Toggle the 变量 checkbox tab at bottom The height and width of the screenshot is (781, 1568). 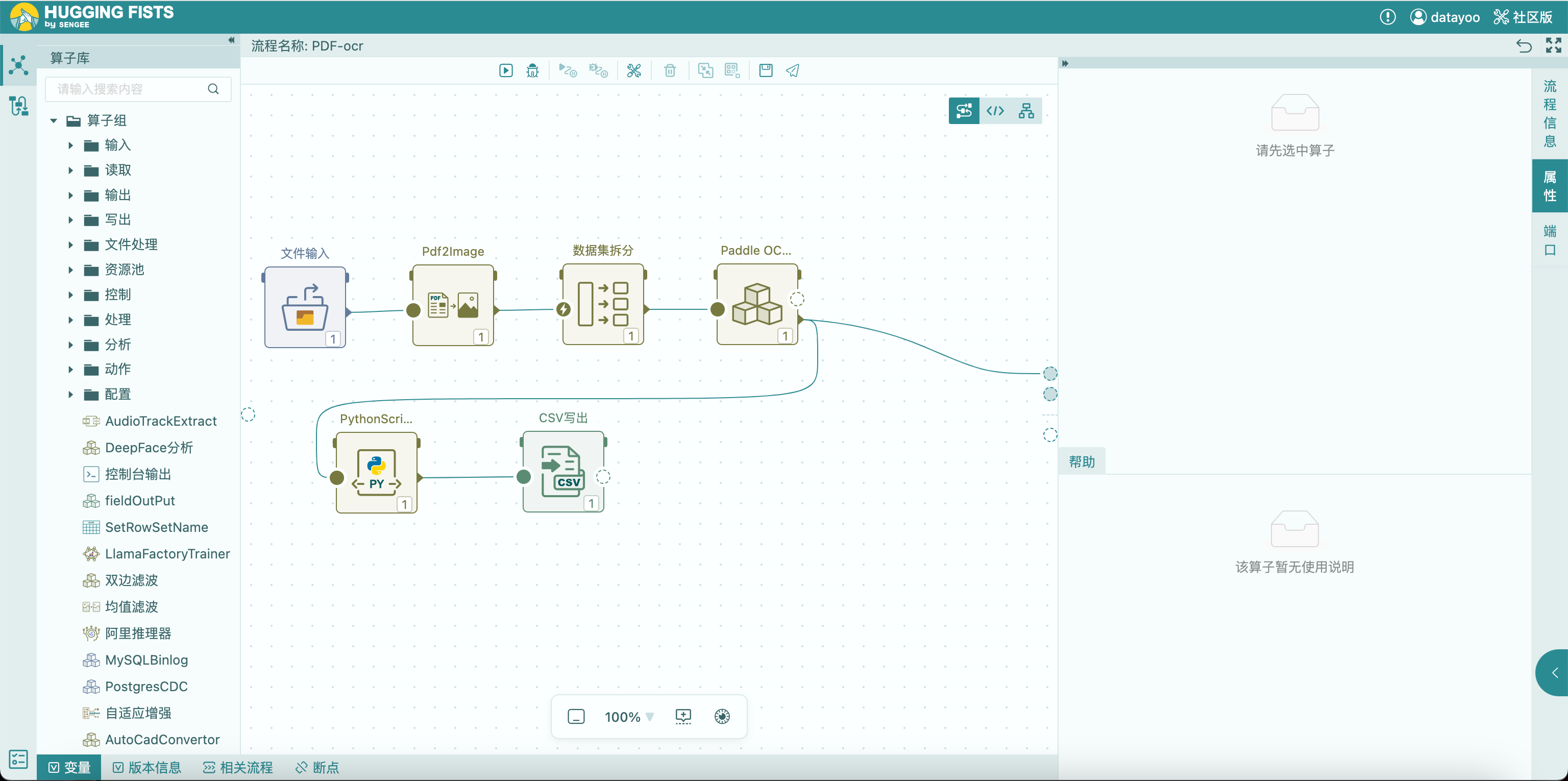coord(69,767)
